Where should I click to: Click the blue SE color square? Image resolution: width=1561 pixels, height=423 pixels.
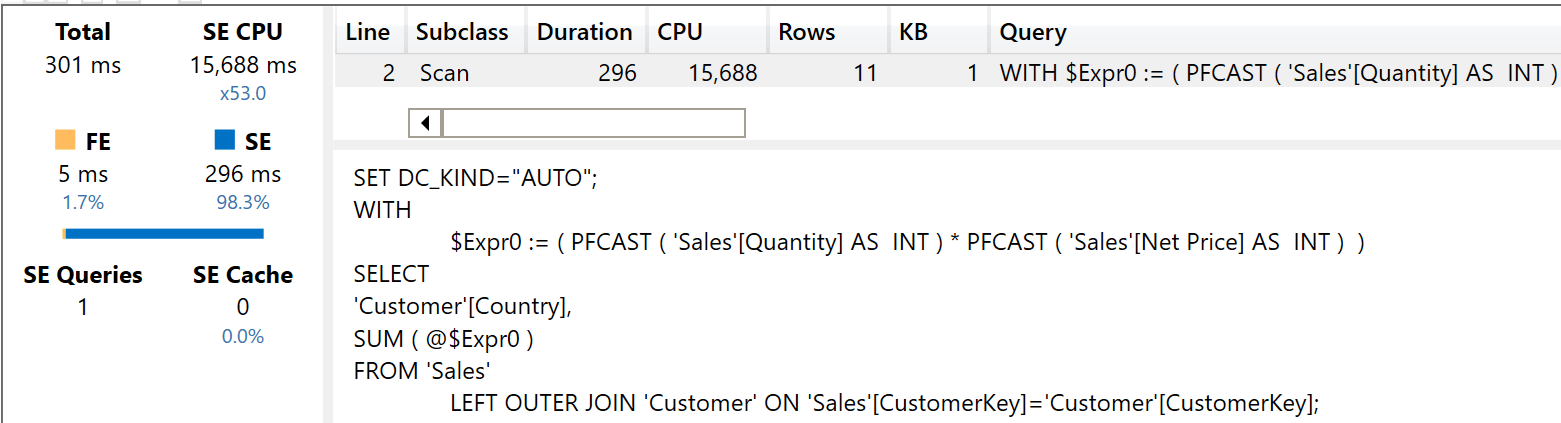pyautogui.click(x=225, y=140)
